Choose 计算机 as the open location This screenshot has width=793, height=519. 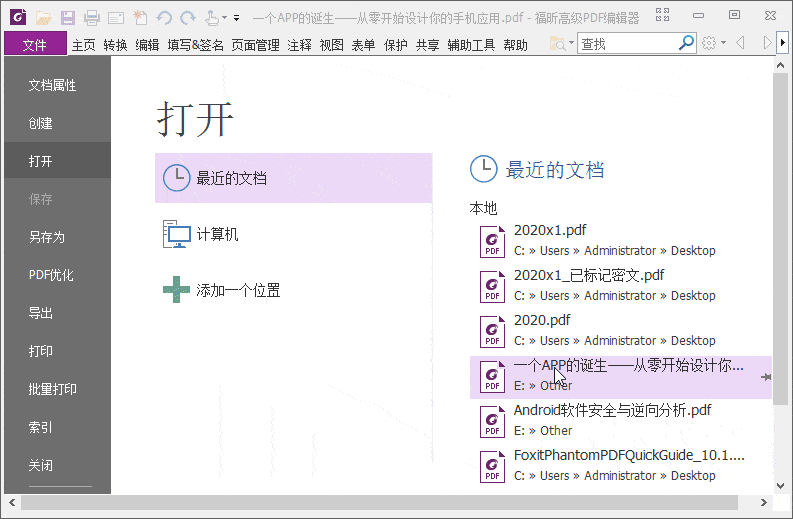coord(217,235)
